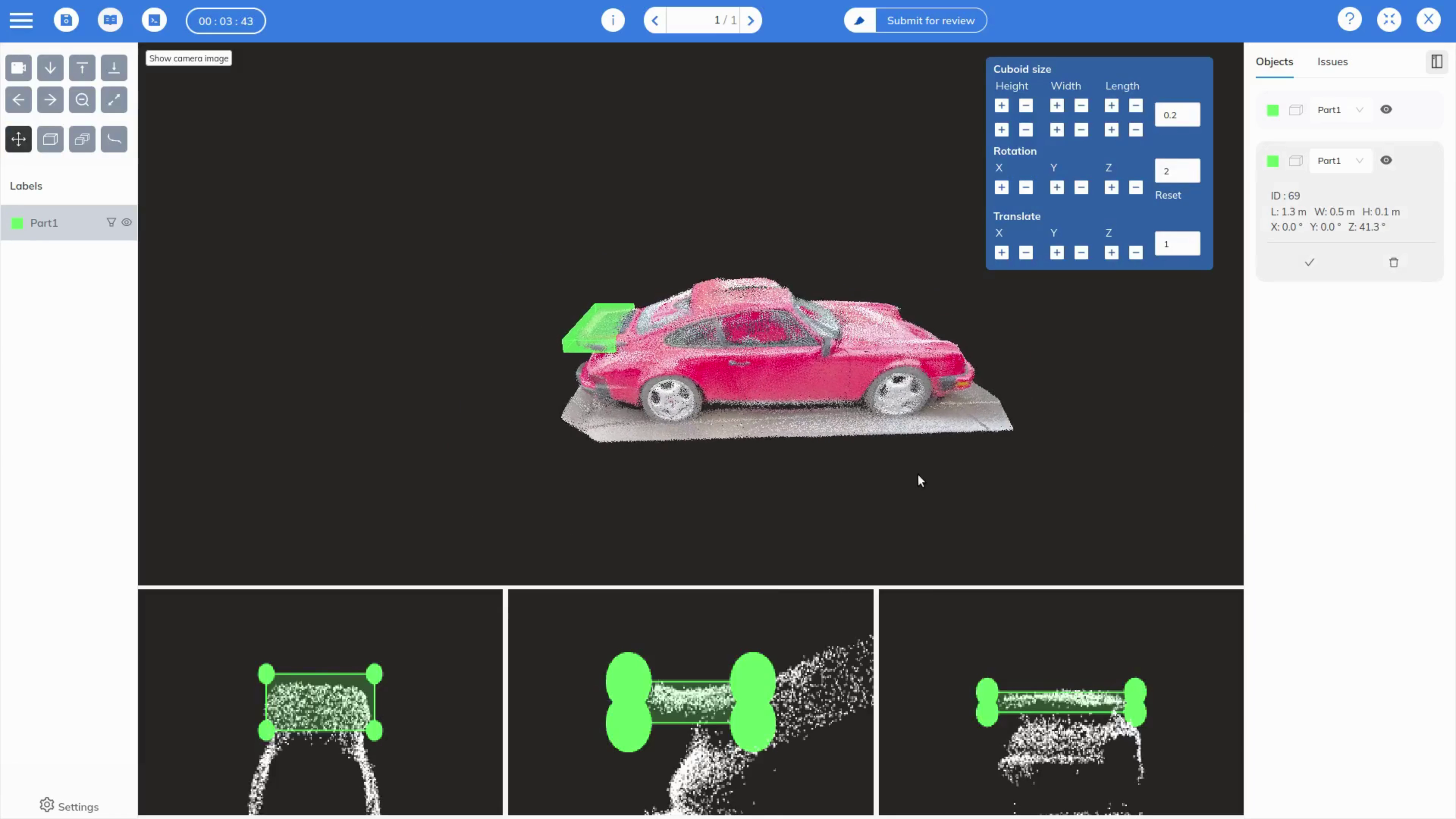Switch to the Issues tab
The width and height of the screenshot is (1456, 819).
click(1332, 61)
